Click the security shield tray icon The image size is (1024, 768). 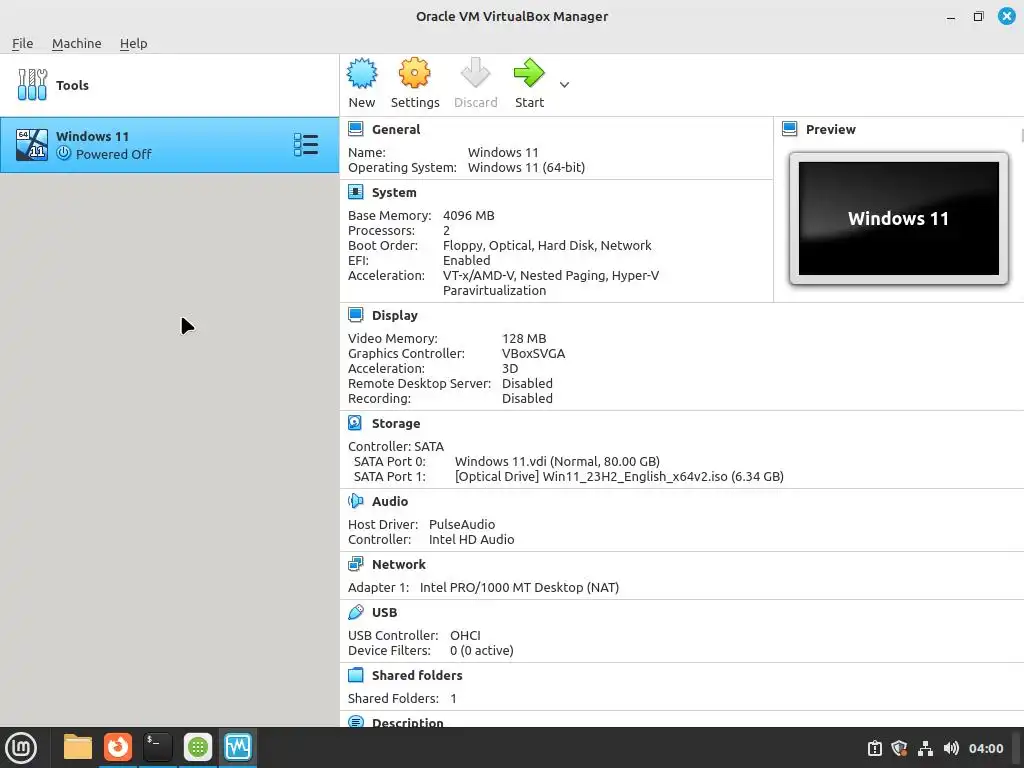899,748
